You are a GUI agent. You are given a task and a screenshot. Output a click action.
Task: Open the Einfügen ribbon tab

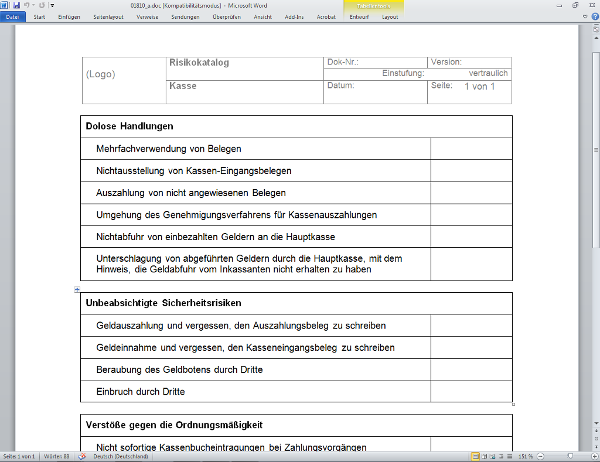tap(69, 18)
